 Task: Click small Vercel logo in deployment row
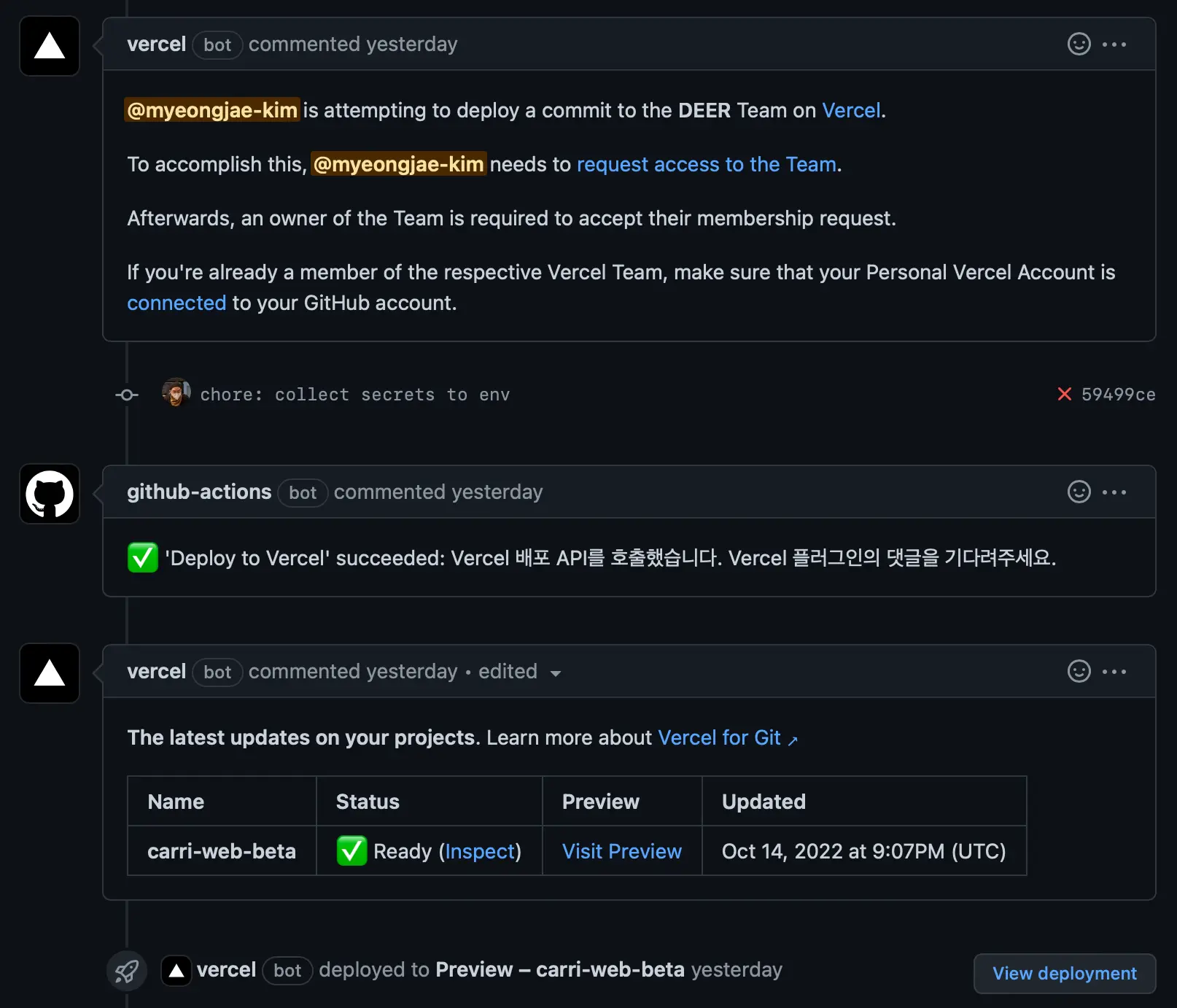176,971
